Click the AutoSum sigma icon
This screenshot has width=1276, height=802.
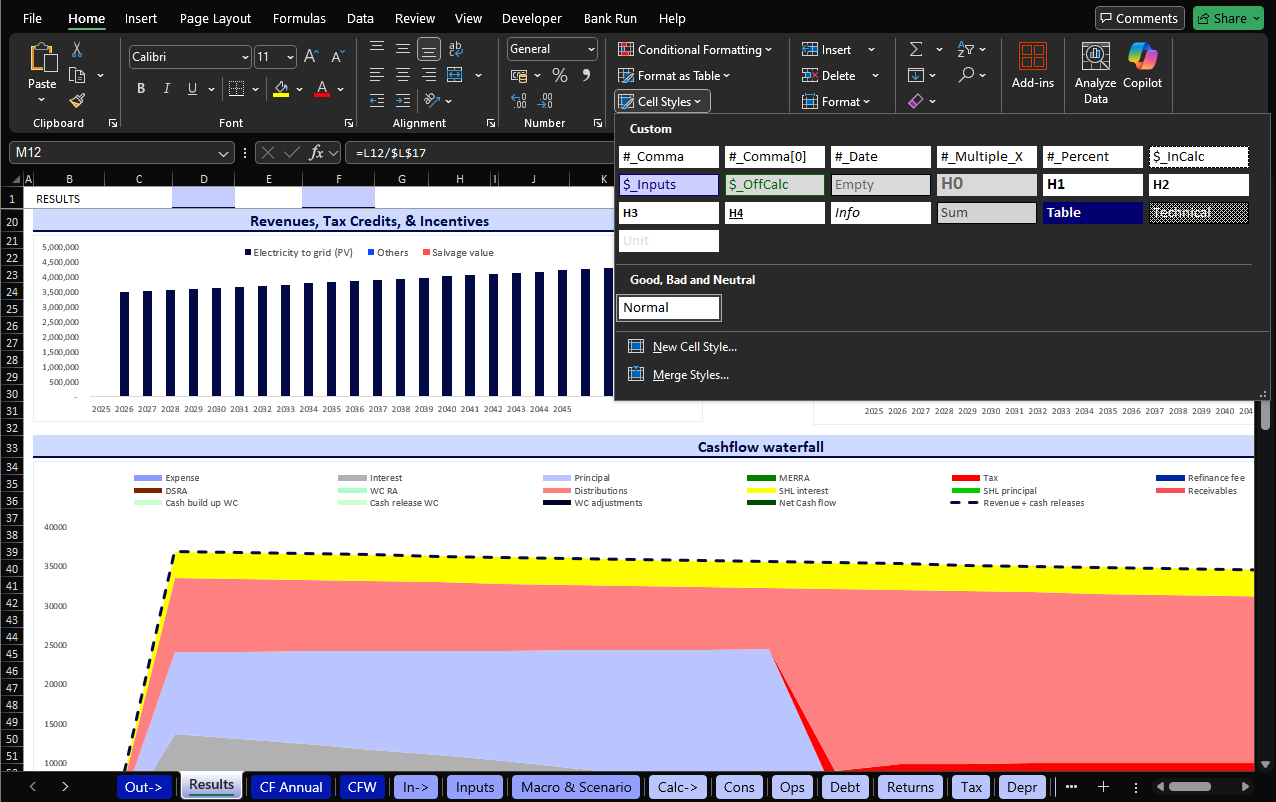(916, 50)
